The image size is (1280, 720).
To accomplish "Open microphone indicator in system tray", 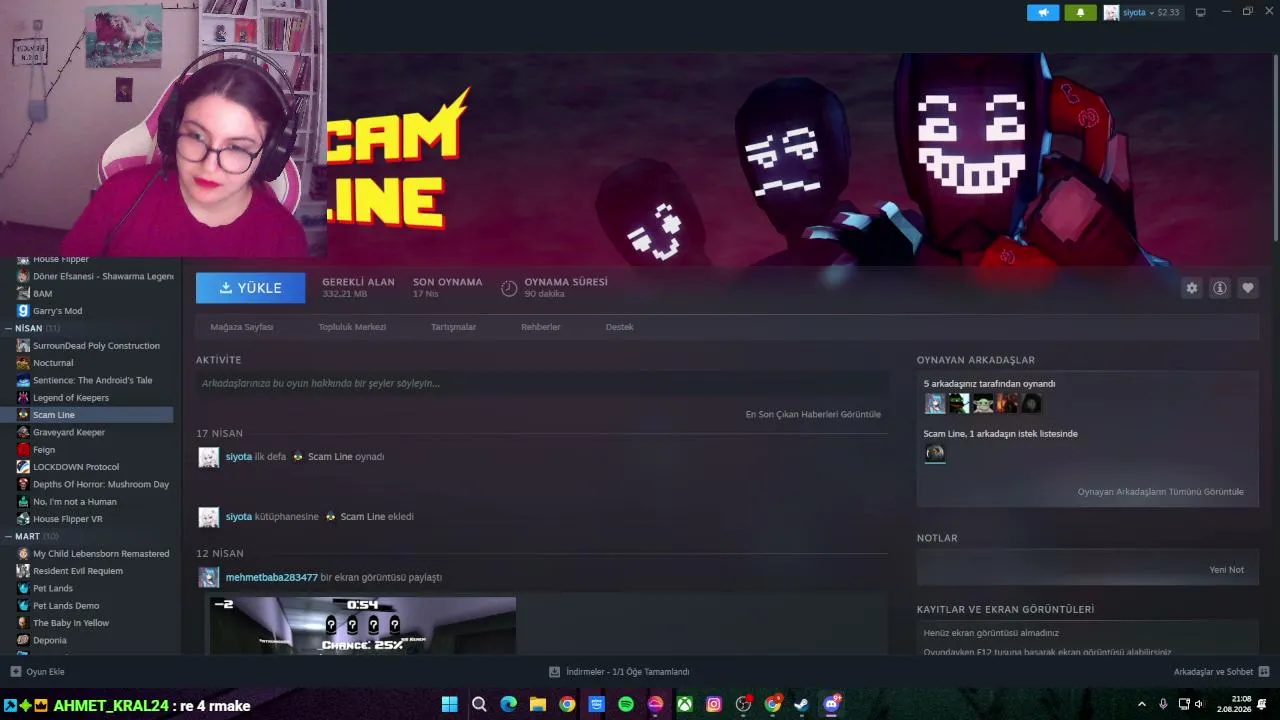I will click(x=1163, y=704).
